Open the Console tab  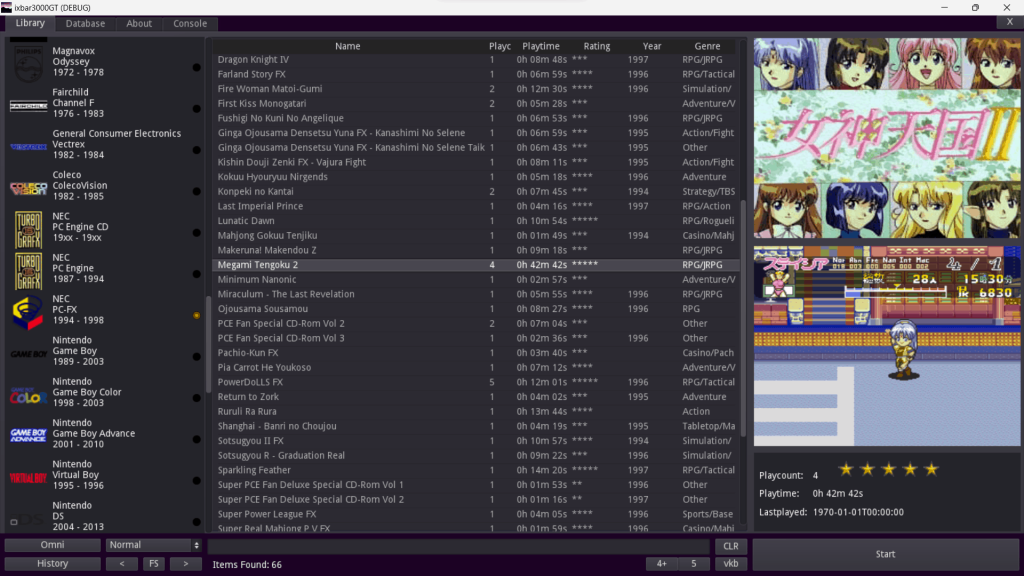190,23
